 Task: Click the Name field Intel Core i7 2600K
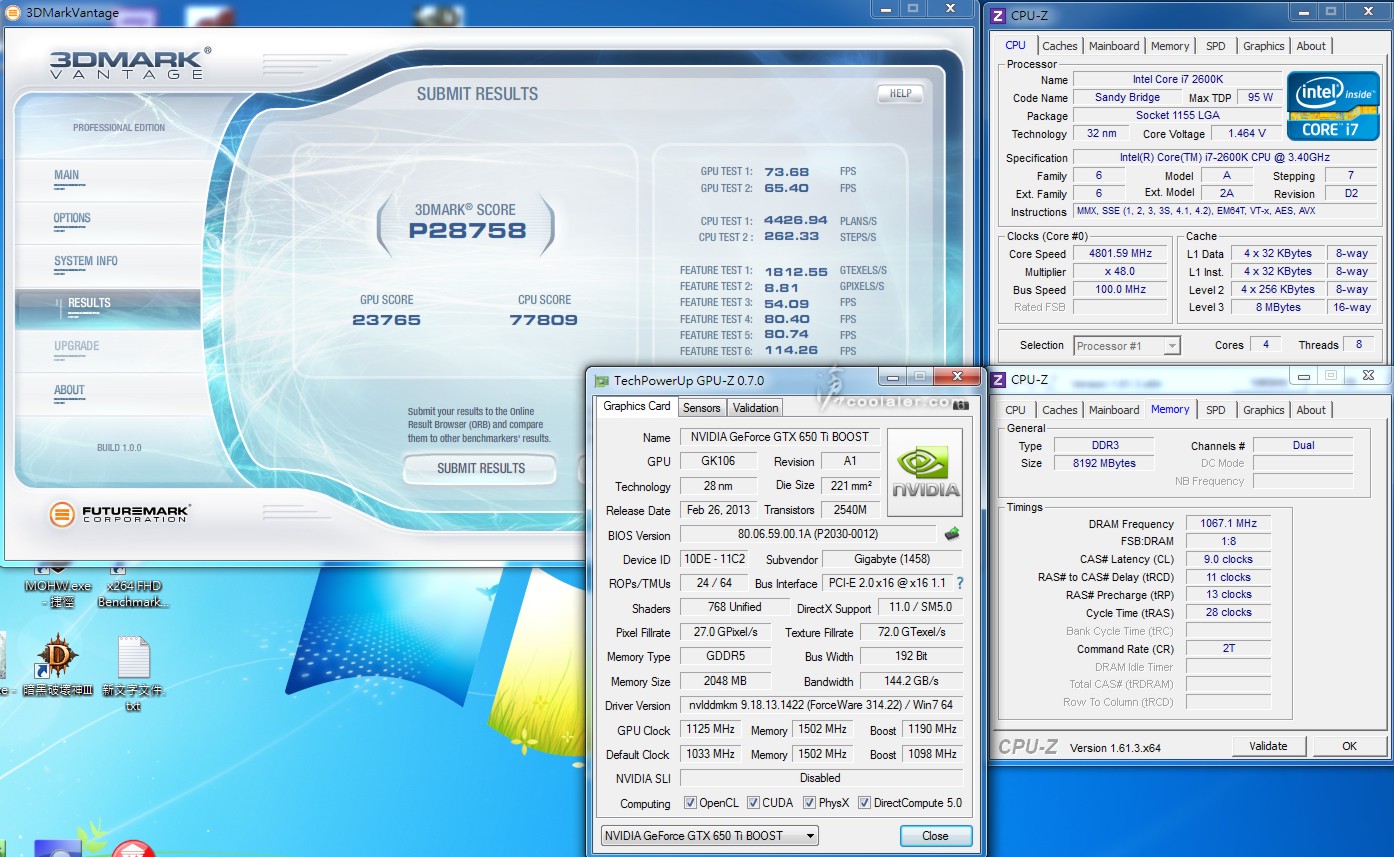click(1177, 79)
